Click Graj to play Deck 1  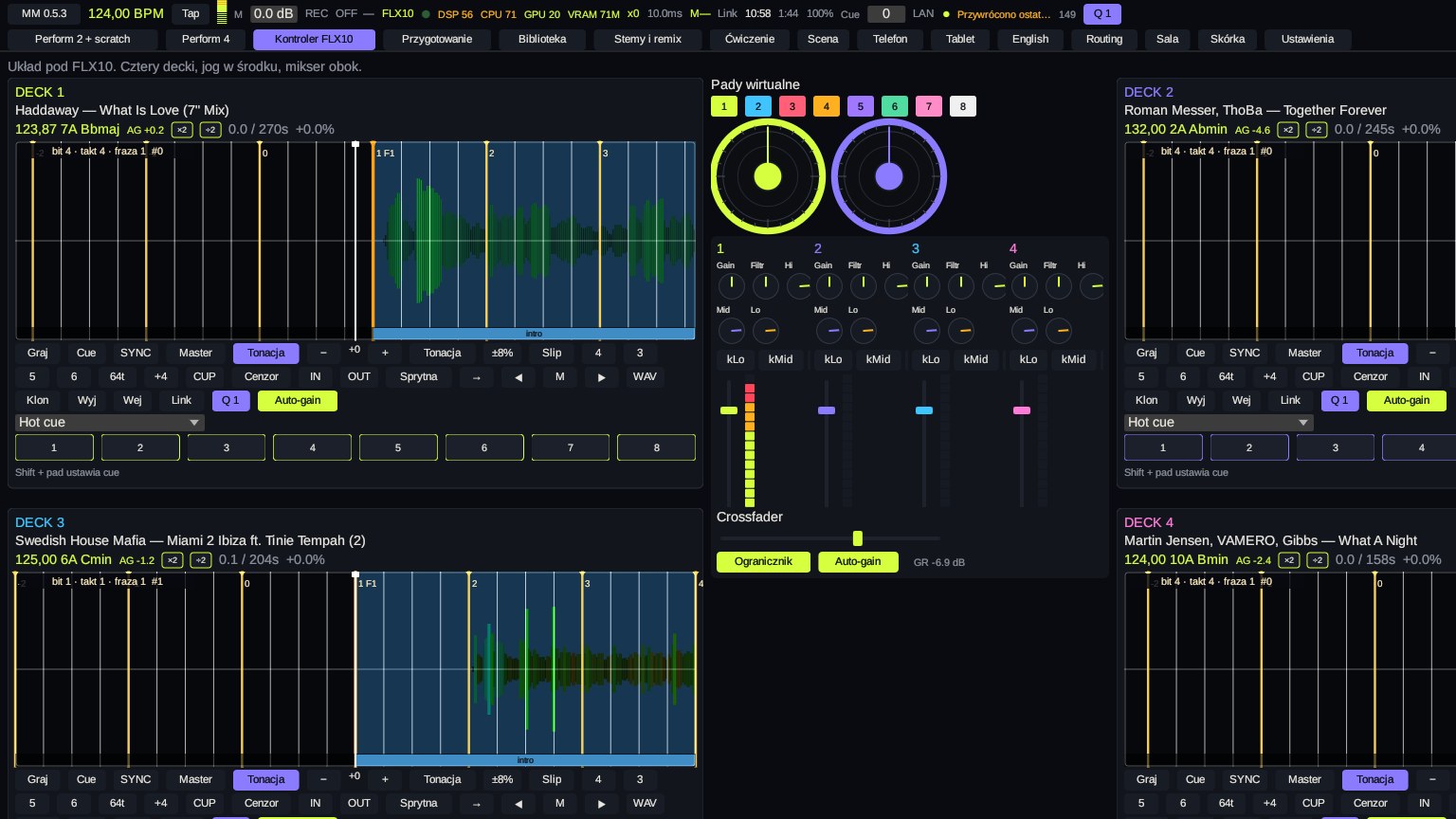click(x=37, y=353)
